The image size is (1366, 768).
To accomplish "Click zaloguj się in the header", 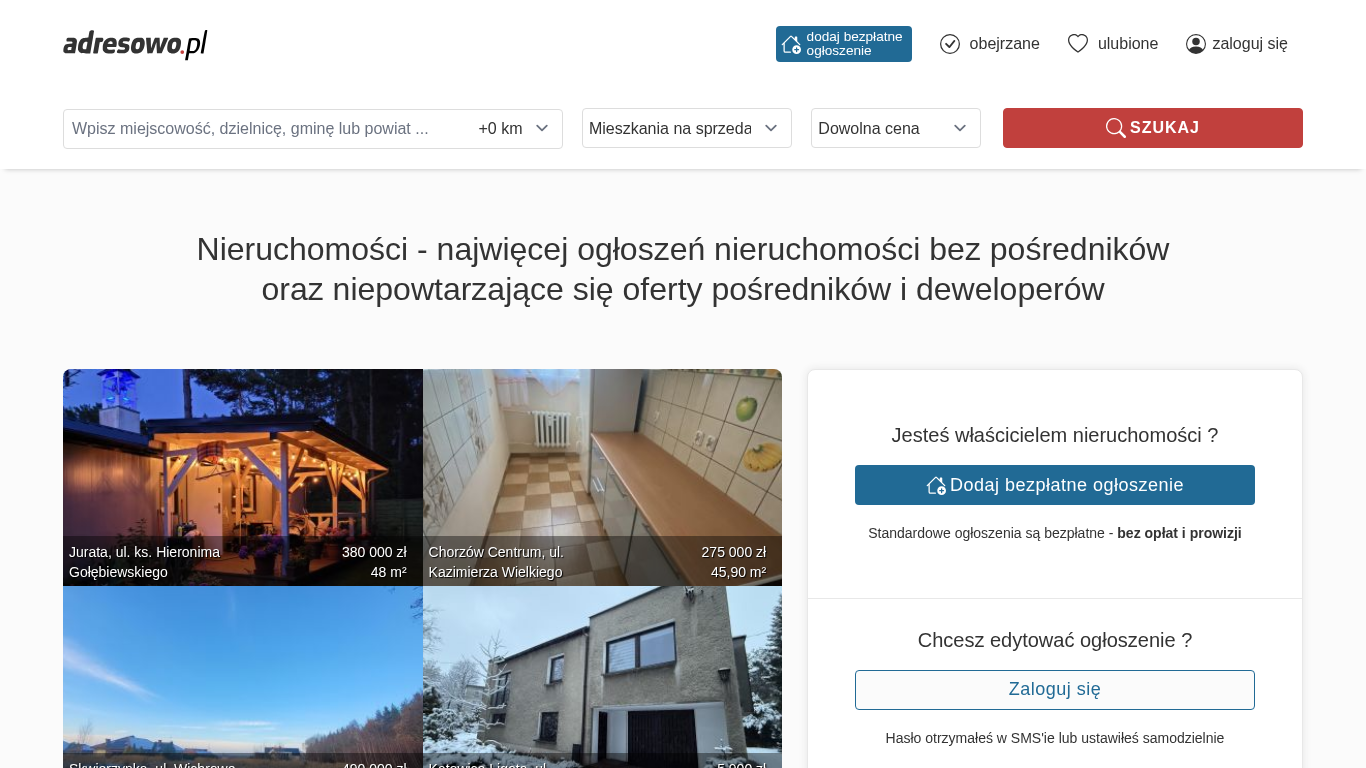I will [x=1249, y=44].
